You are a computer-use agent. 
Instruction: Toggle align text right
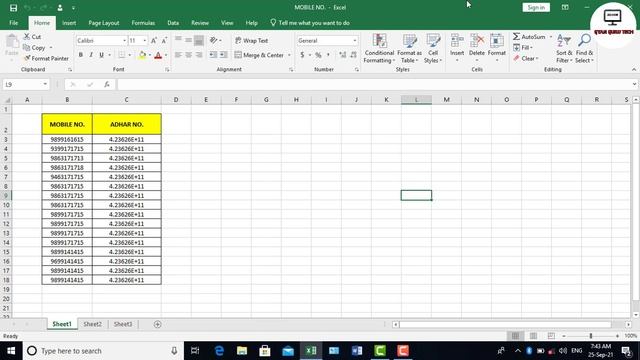199,55
